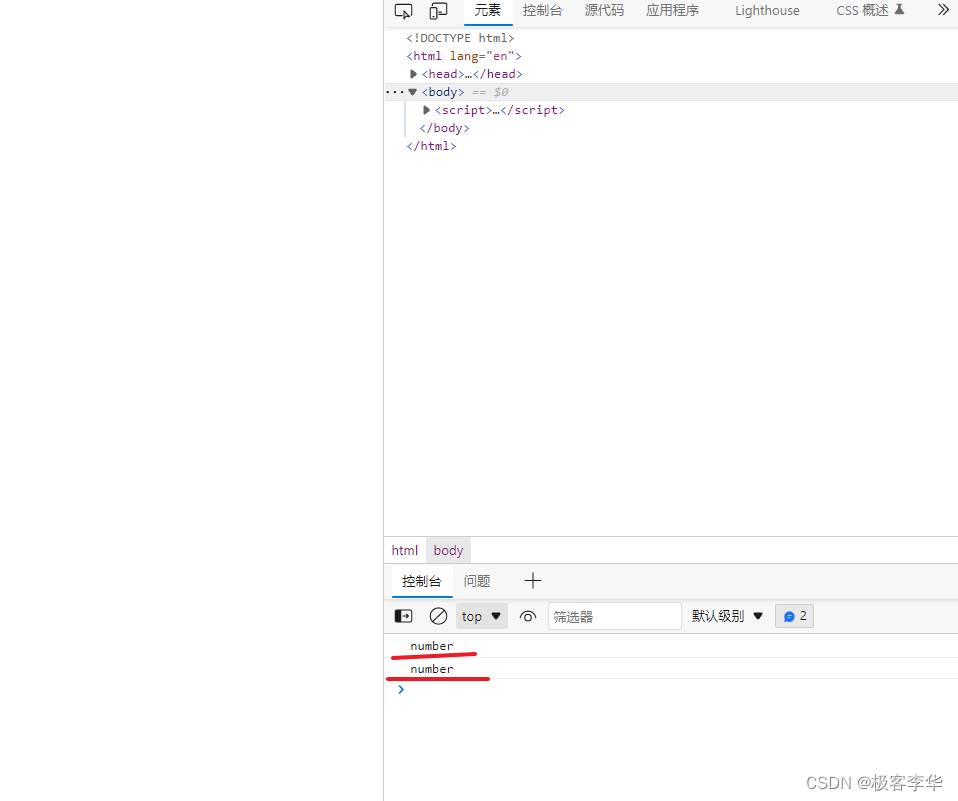
Task: Expand the head element node
Action: [413, 74]
